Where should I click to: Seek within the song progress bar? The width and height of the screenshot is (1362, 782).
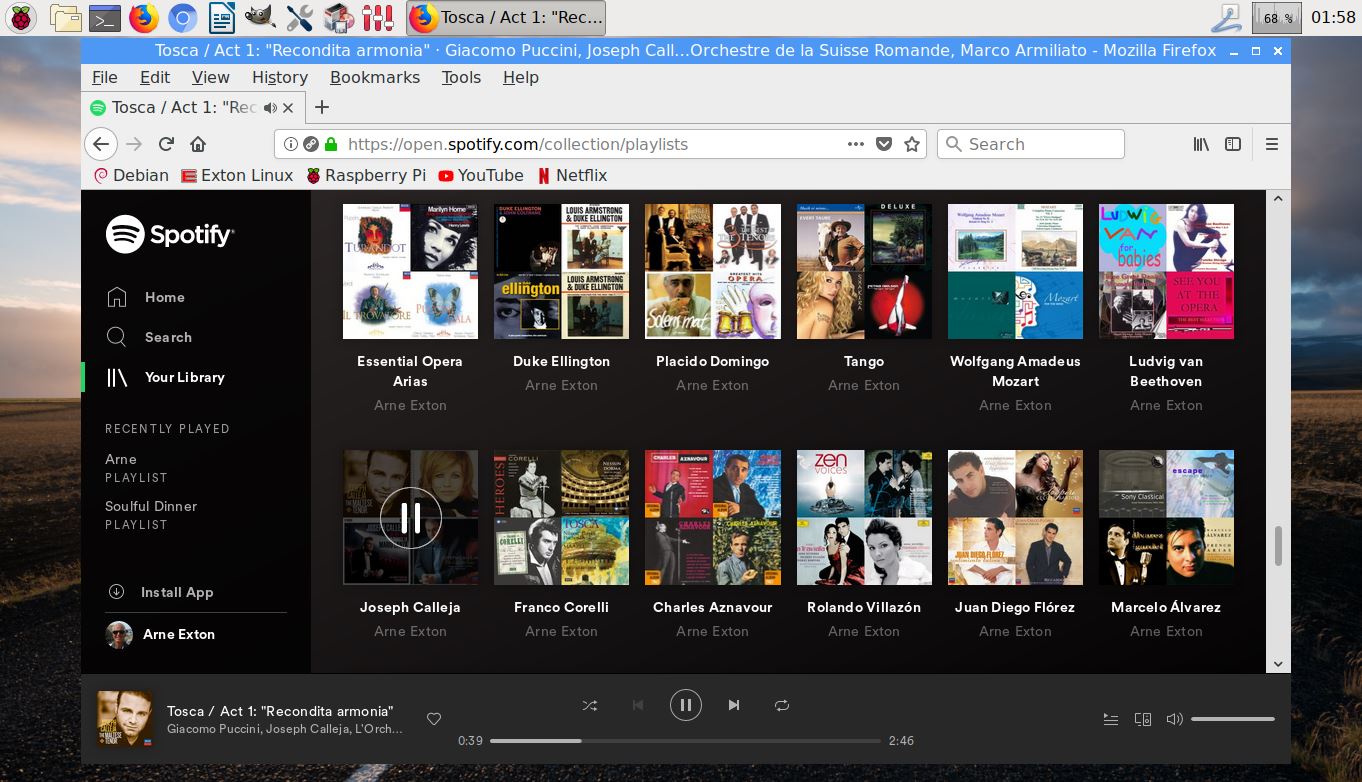pyautogui.click(x=685, y=741)
